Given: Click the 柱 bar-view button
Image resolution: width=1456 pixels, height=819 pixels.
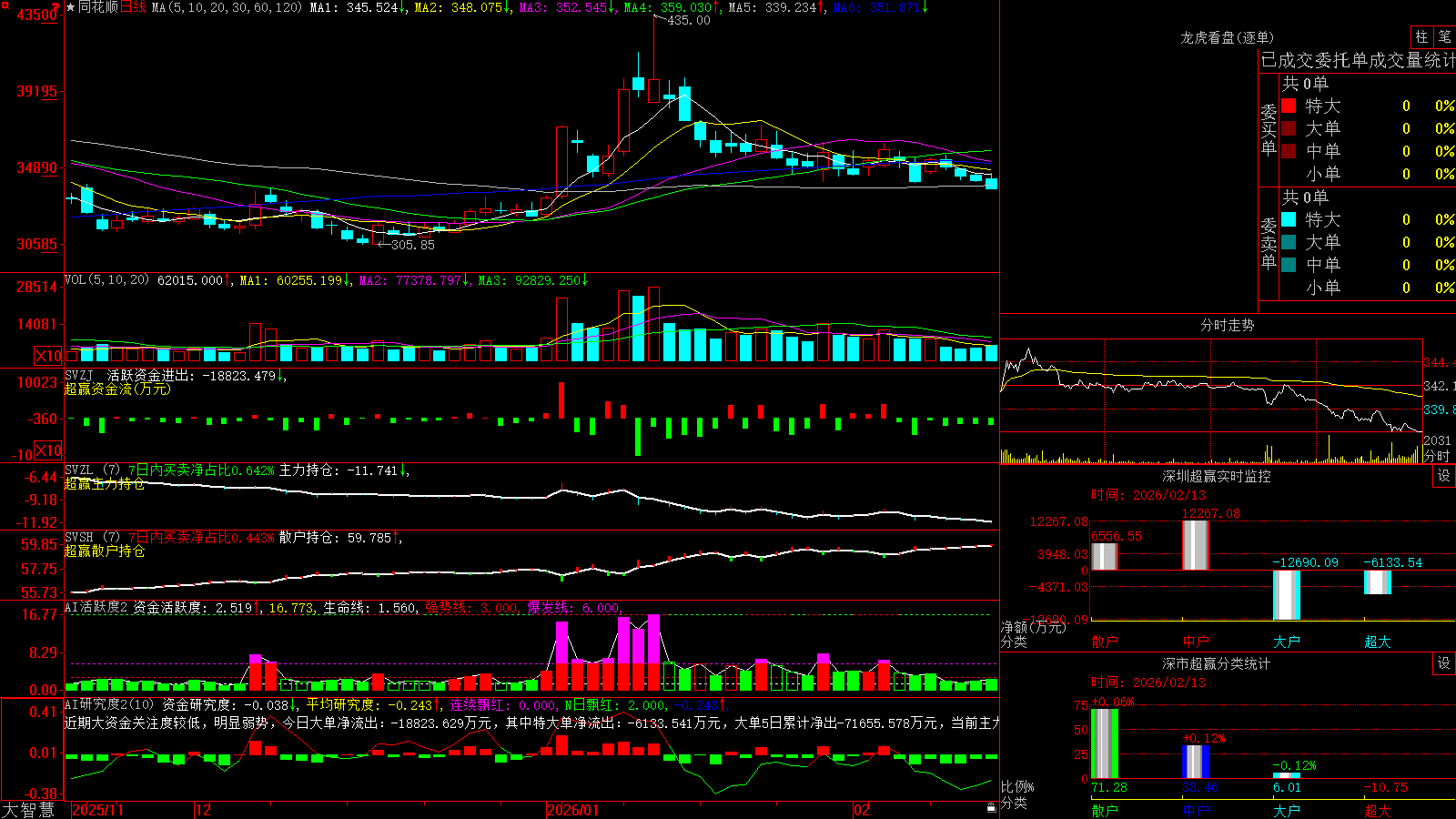Looking at the screenshot, I should (x=1421, y=37).
